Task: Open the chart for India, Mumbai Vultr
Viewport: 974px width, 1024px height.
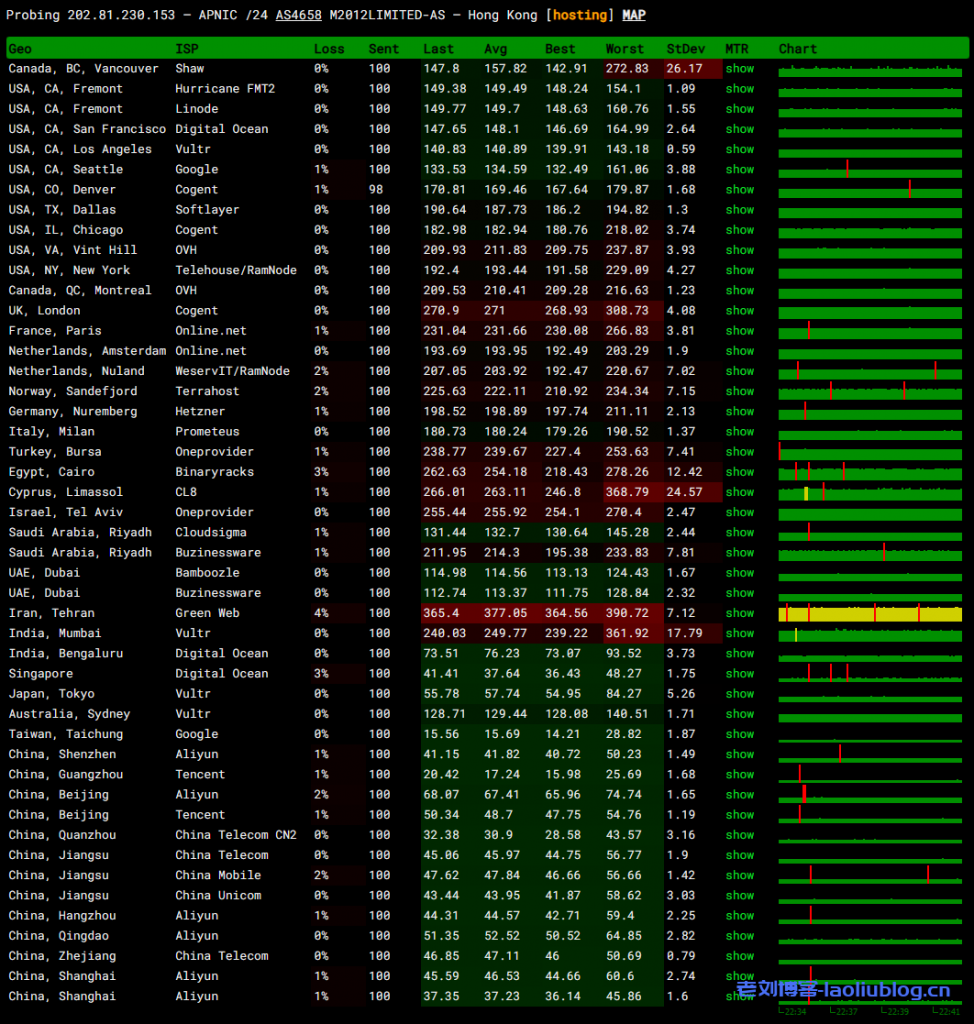Action: [870, 634]
